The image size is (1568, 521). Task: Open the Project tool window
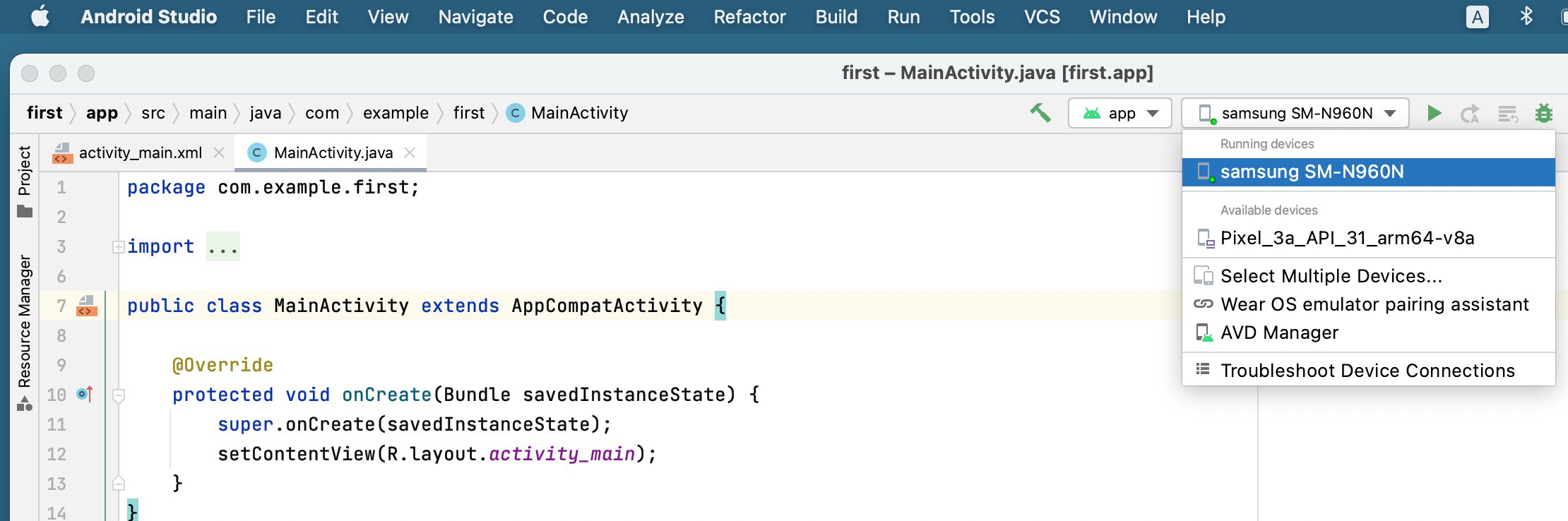[25, 181]
